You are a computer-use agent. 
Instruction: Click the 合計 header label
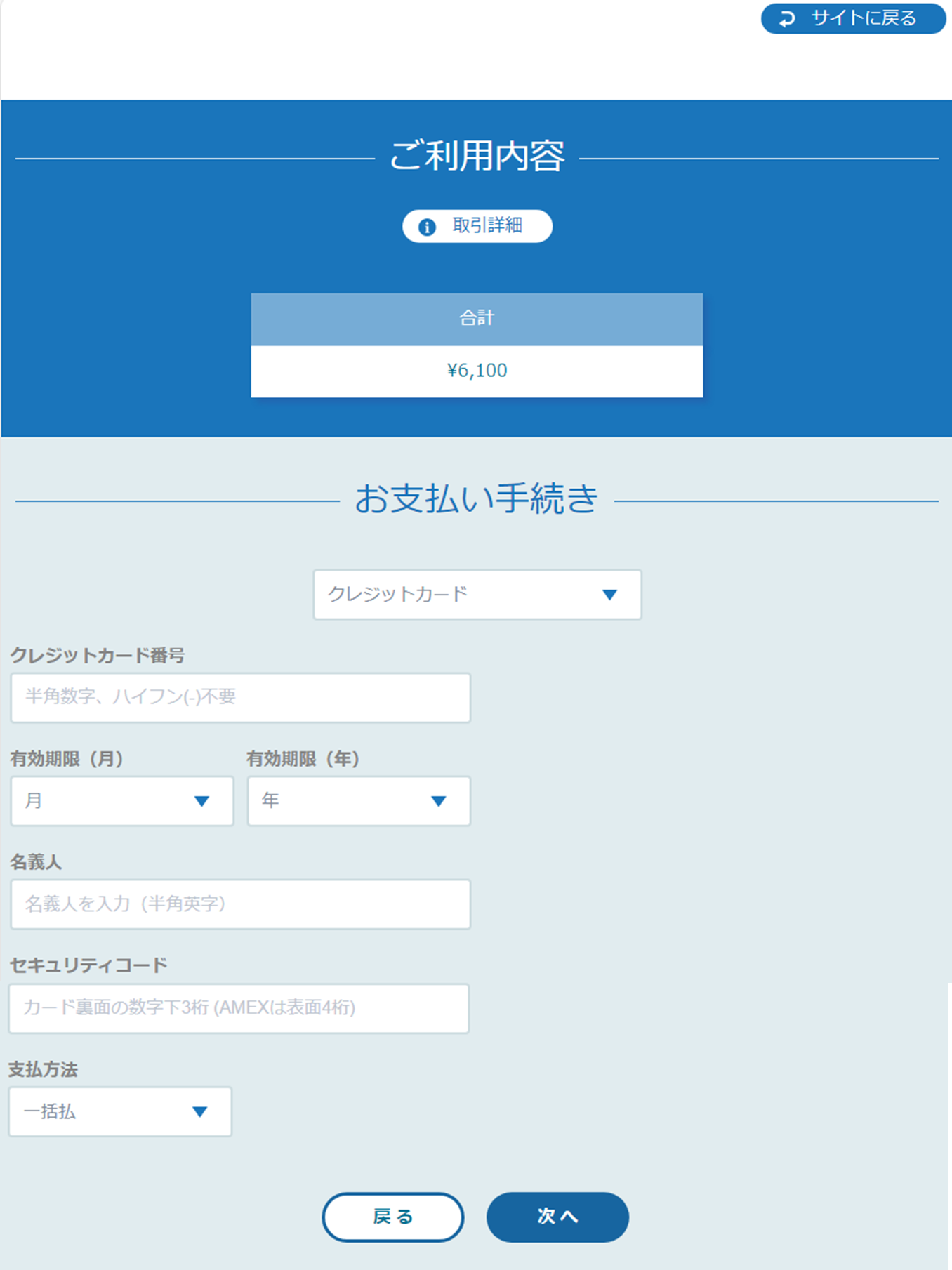477,318
